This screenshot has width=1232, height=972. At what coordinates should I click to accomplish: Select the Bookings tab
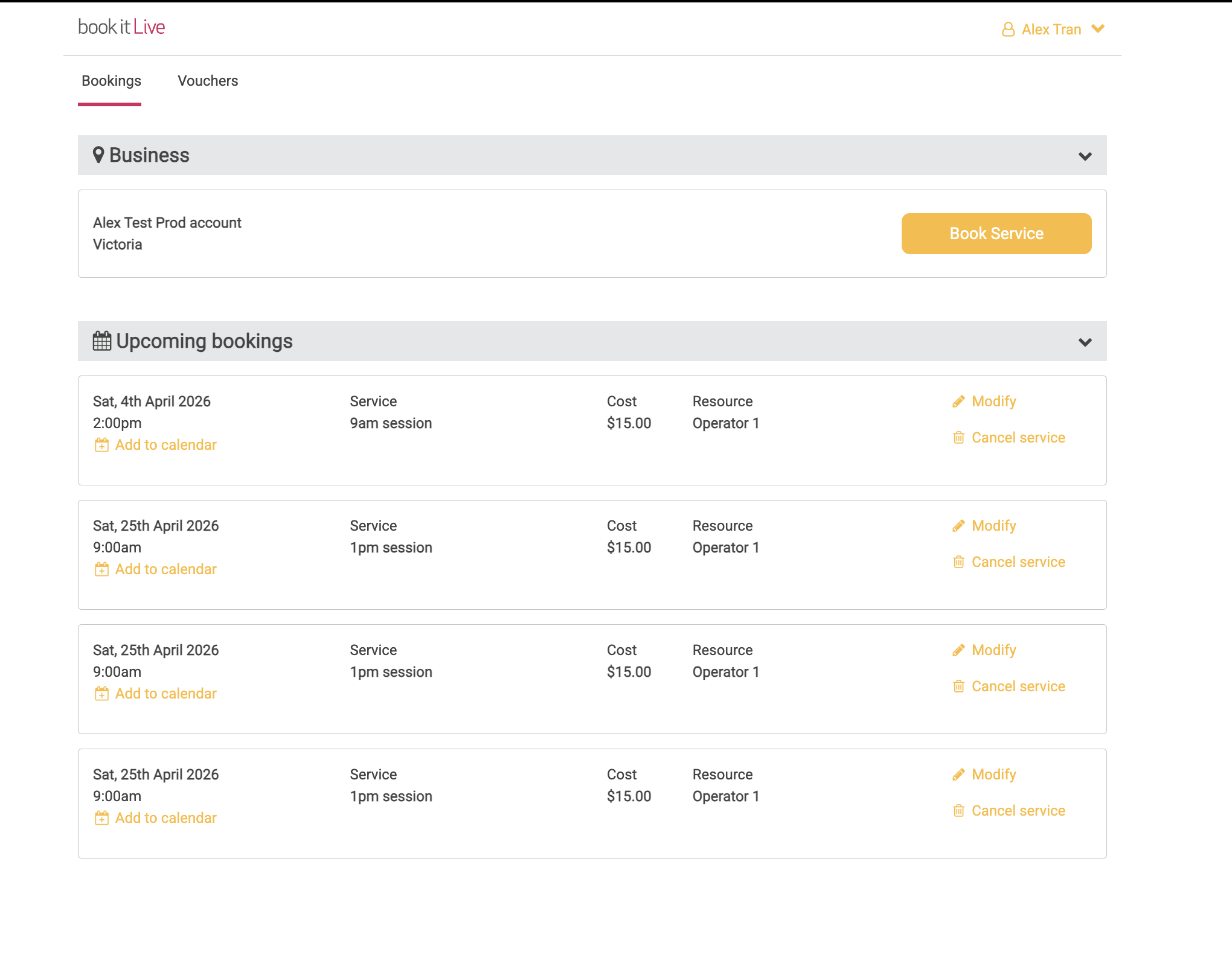(x=111, y=81)
